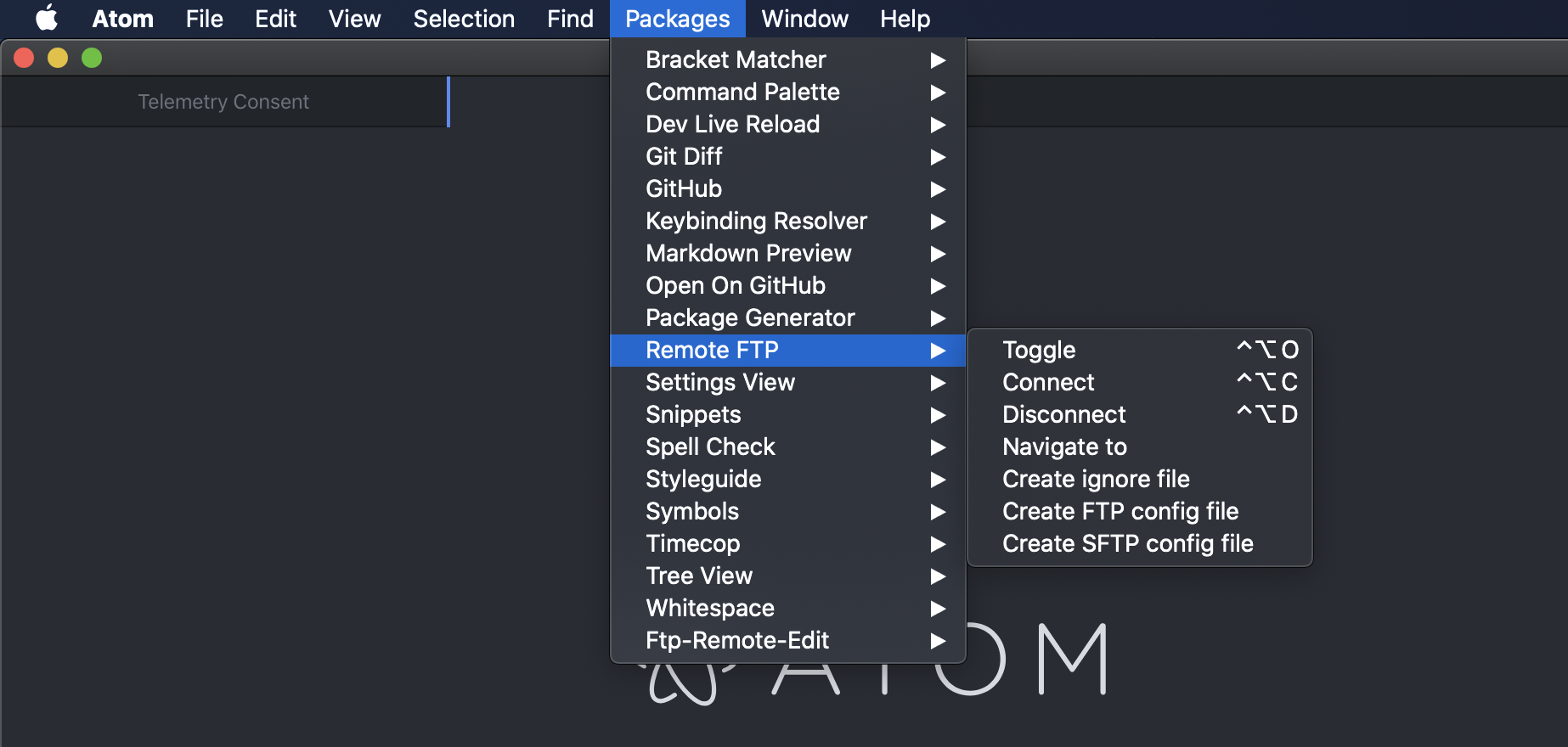Image resolution: width=1568 pixels, height=747 pixels.
Task: Expand the Bracket Matcher submenu
Action: pos(788,60)
